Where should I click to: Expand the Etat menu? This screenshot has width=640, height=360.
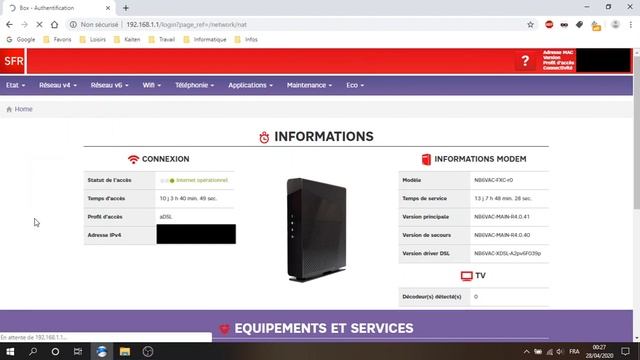[x=16, y=85]
